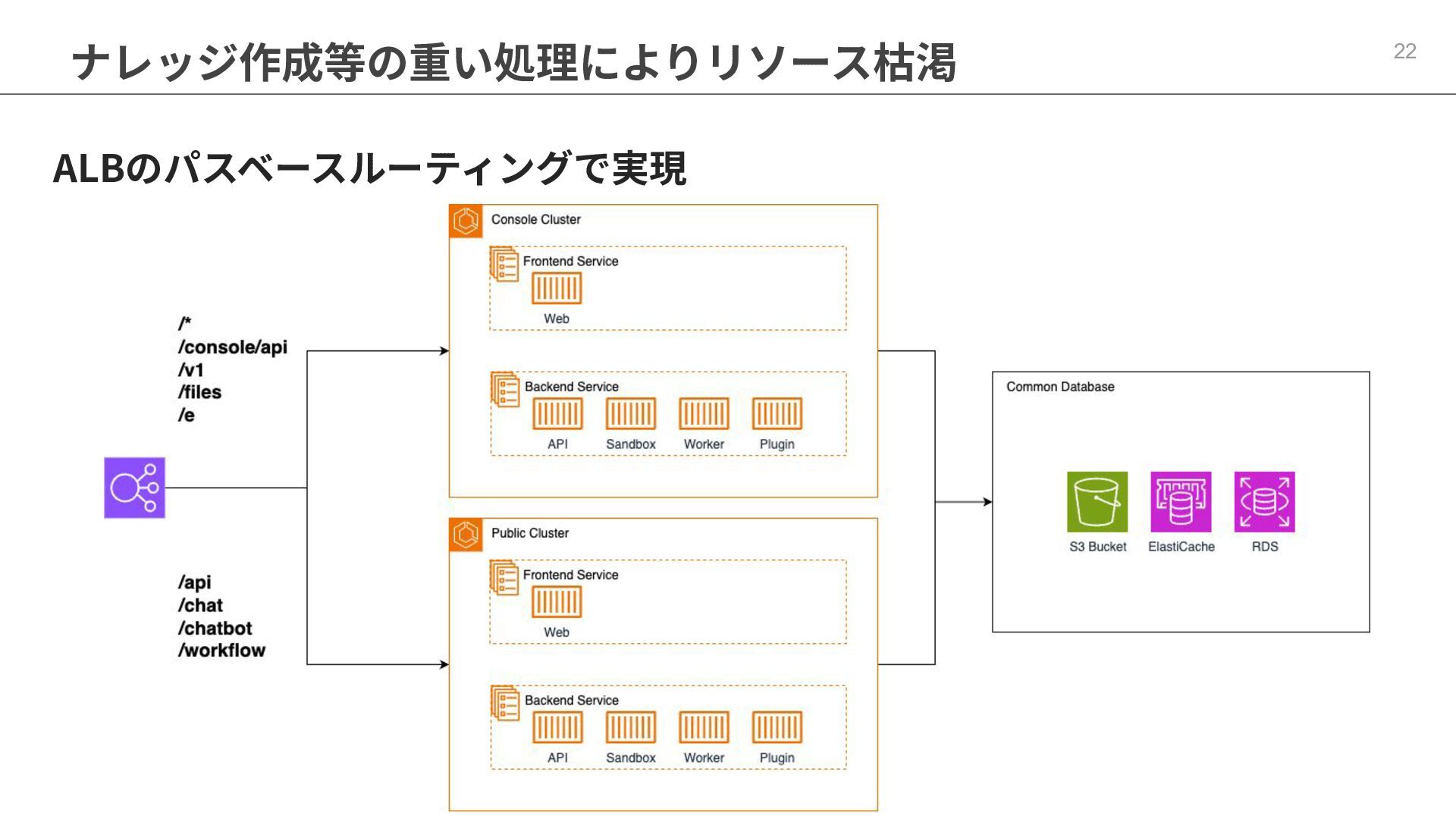This screenshot has height=819, width=1456.
Task: Select Console Cluster Plugin container icon
Action: pyautogui.click(x=777, y=414)
